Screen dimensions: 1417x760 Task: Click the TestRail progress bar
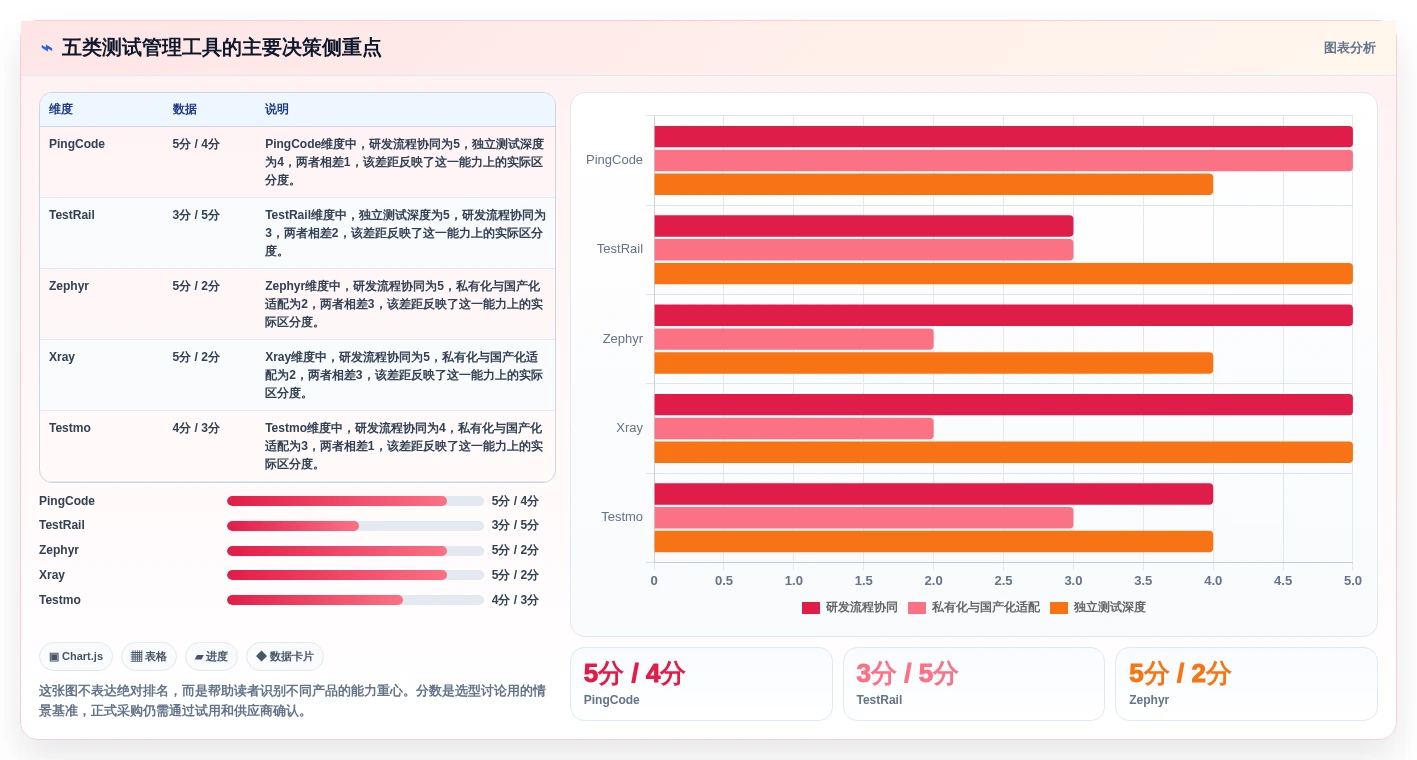(x=355, y=526)
